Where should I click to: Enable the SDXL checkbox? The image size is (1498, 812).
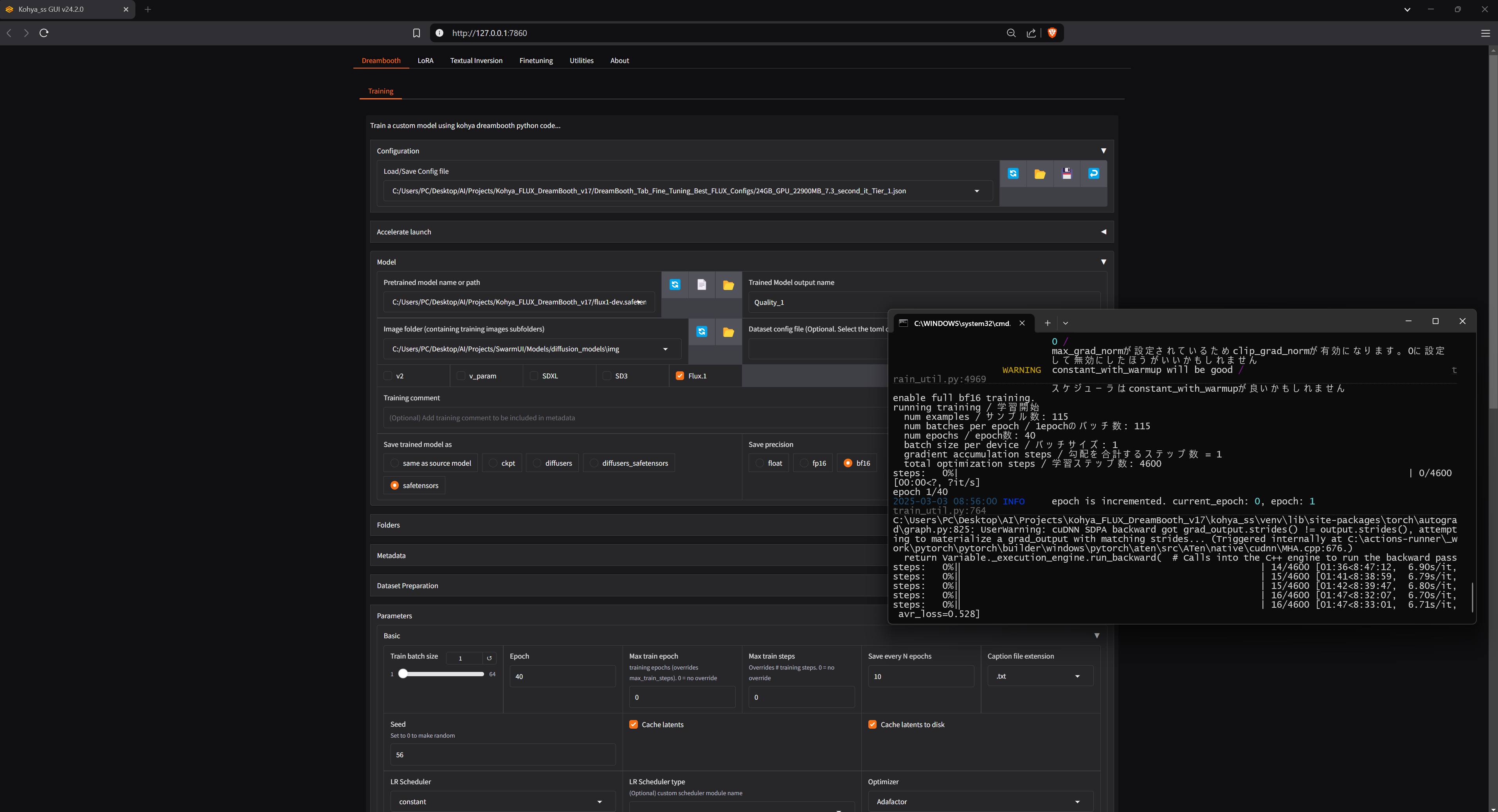coord(534,376)
